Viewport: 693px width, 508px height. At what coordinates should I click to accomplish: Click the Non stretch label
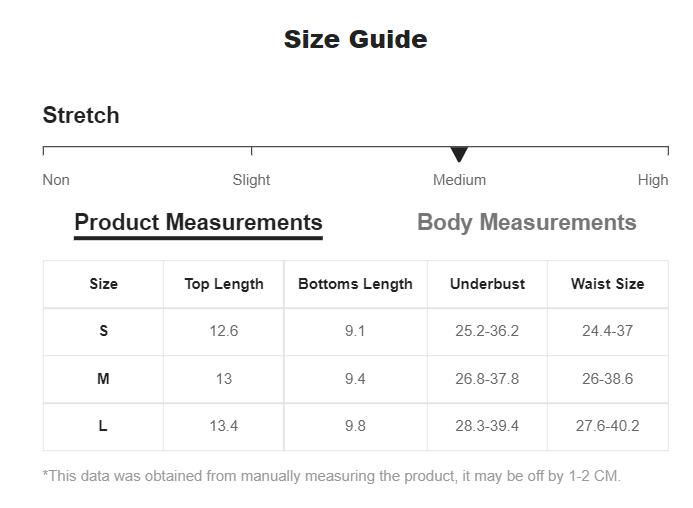(x=56, y=180)
